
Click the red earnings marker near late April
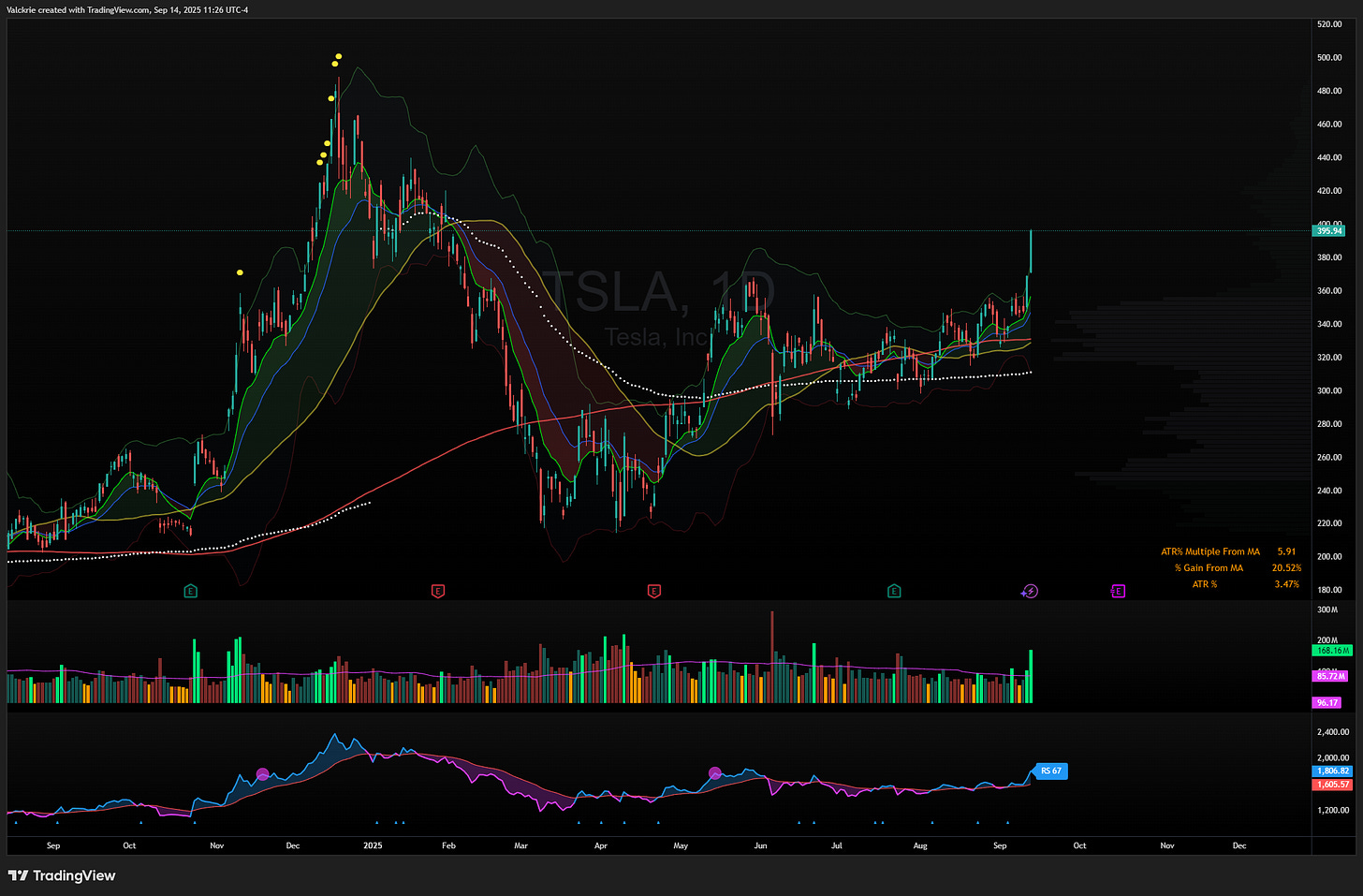pos(653,591)
